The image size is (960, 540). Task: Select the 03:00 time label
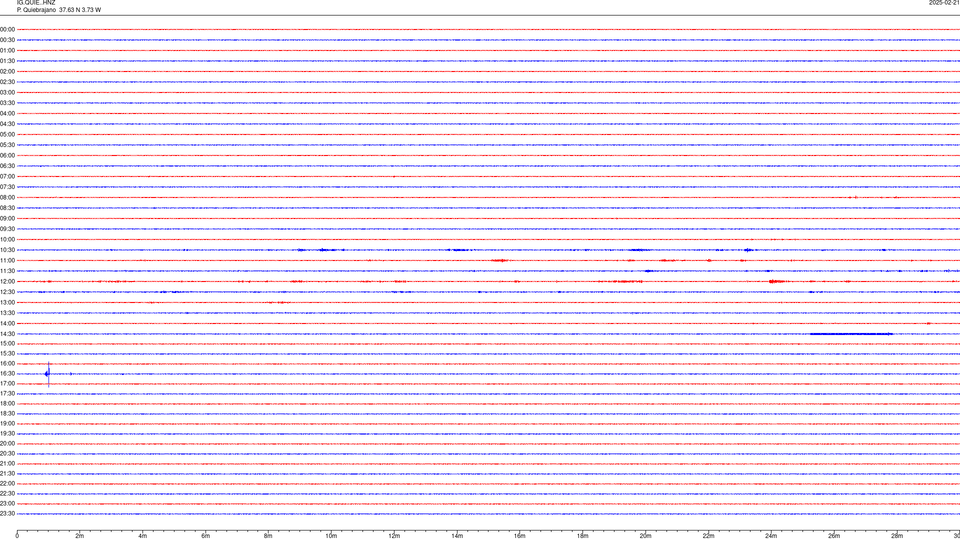pos(7,92)
